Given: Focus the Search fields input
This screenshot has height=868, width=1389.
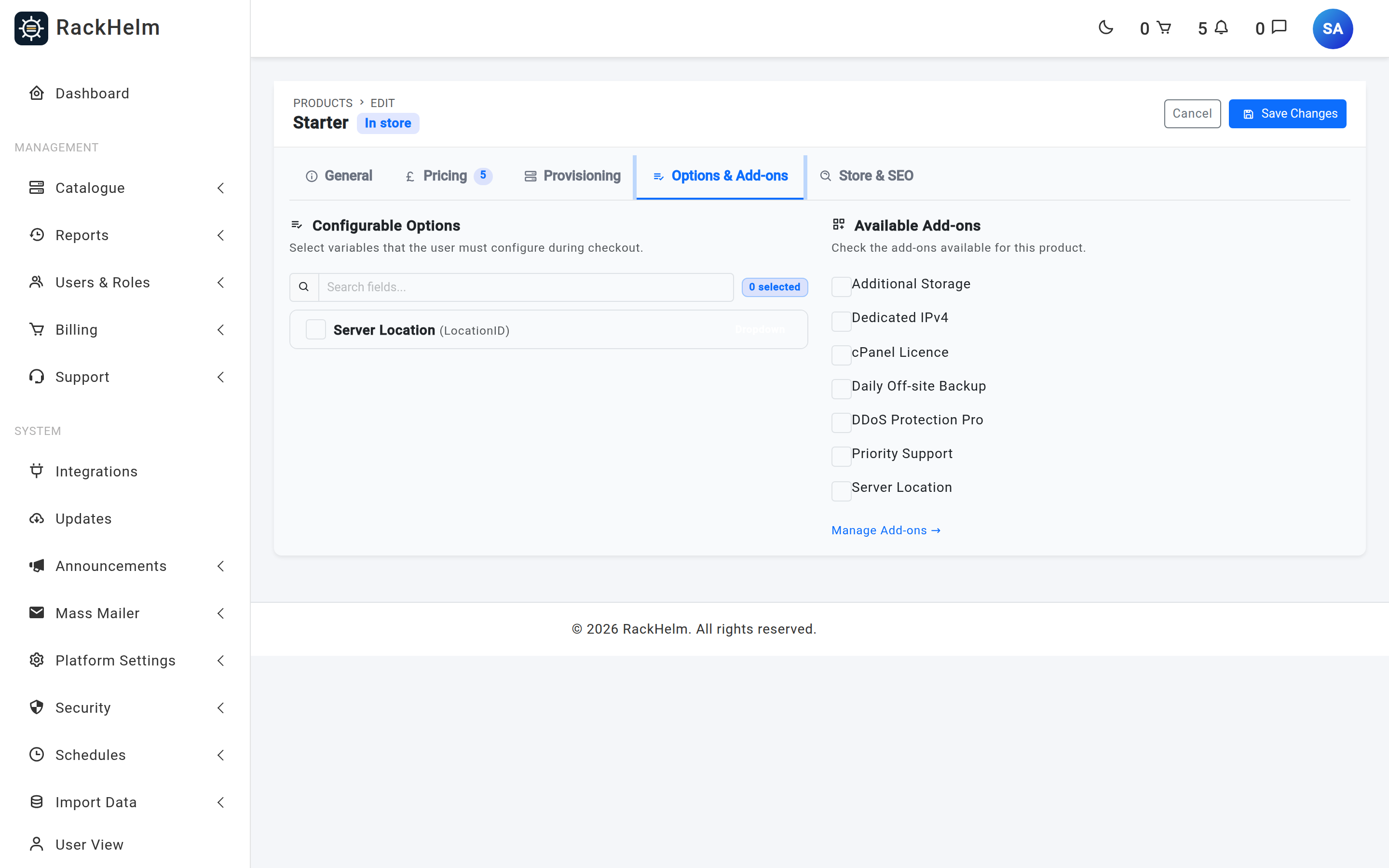Looking at the screenshot, I should coord(526,287).
